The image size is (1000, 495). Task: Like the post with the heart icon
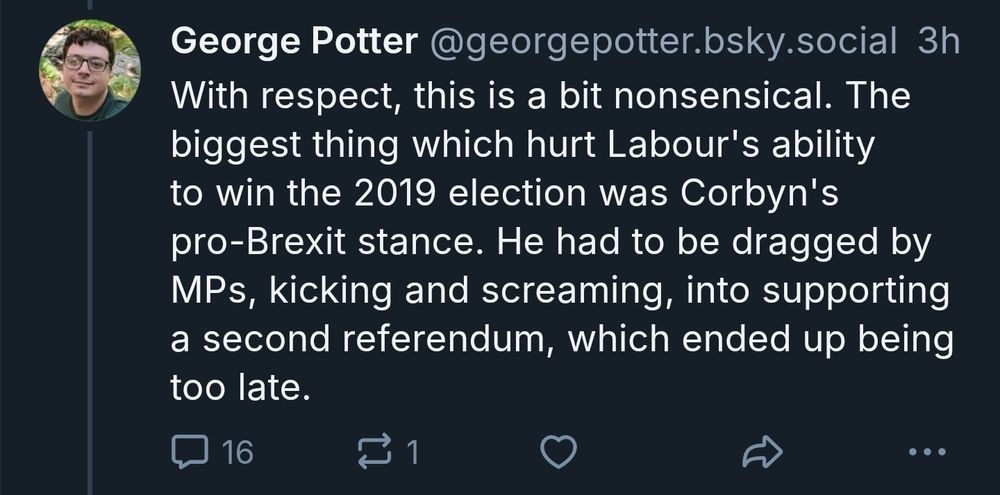coord(558,452)
